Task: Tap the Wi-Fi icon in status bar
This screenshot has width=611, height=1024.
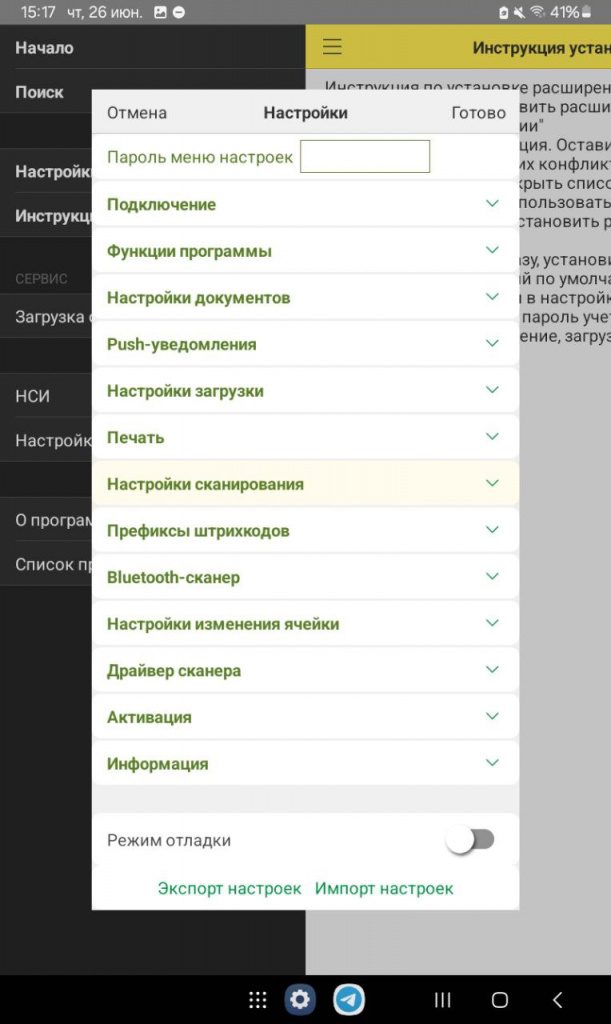Action: tap(537, 12)
